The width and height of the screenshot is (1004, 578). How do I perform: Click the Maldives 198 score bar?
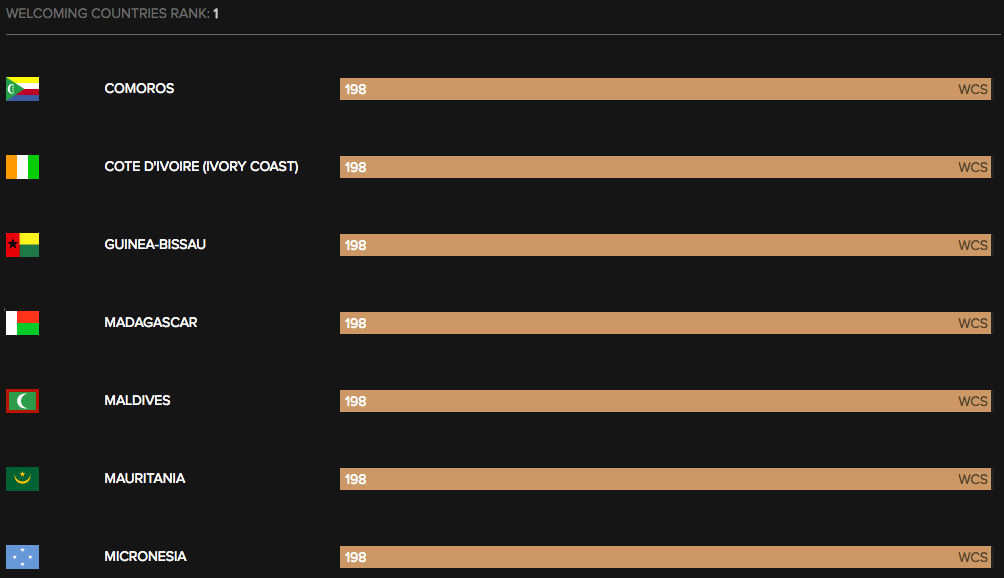point(665,401)
